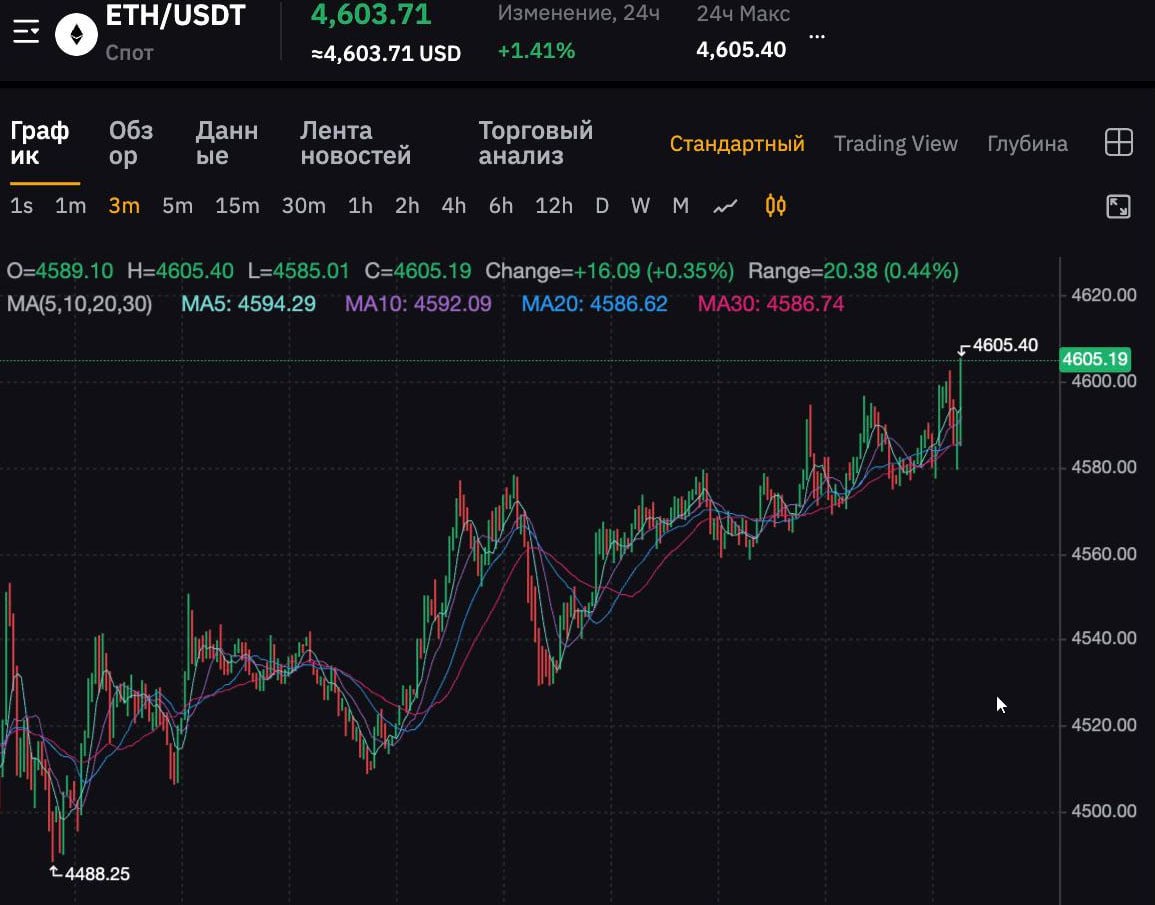Click the green 4605.19 current price label

pyautogui.click(x=1096, y=359)
